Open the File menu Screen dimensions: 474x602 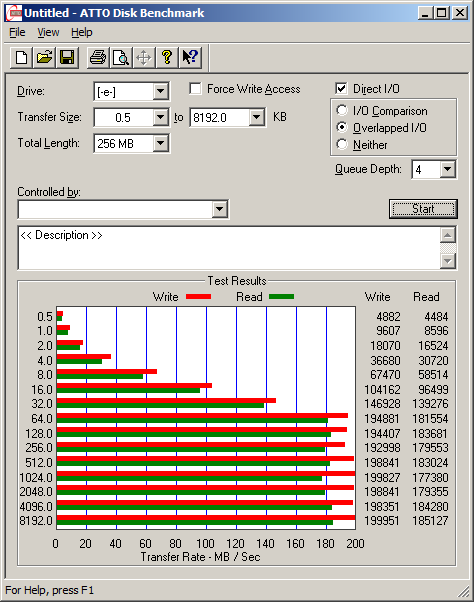17,33
